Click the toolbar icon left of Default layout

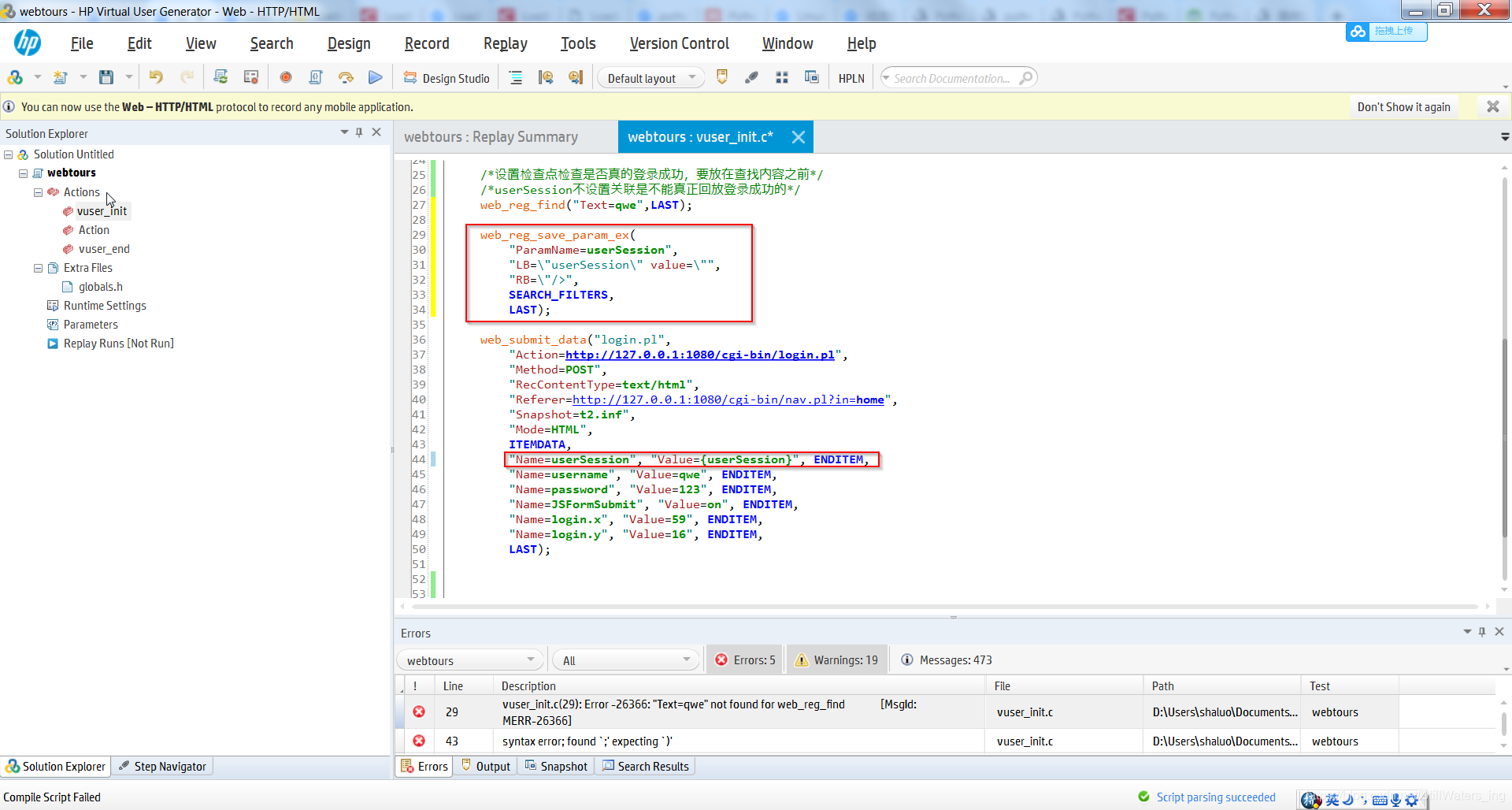click(x=576, y=77)
